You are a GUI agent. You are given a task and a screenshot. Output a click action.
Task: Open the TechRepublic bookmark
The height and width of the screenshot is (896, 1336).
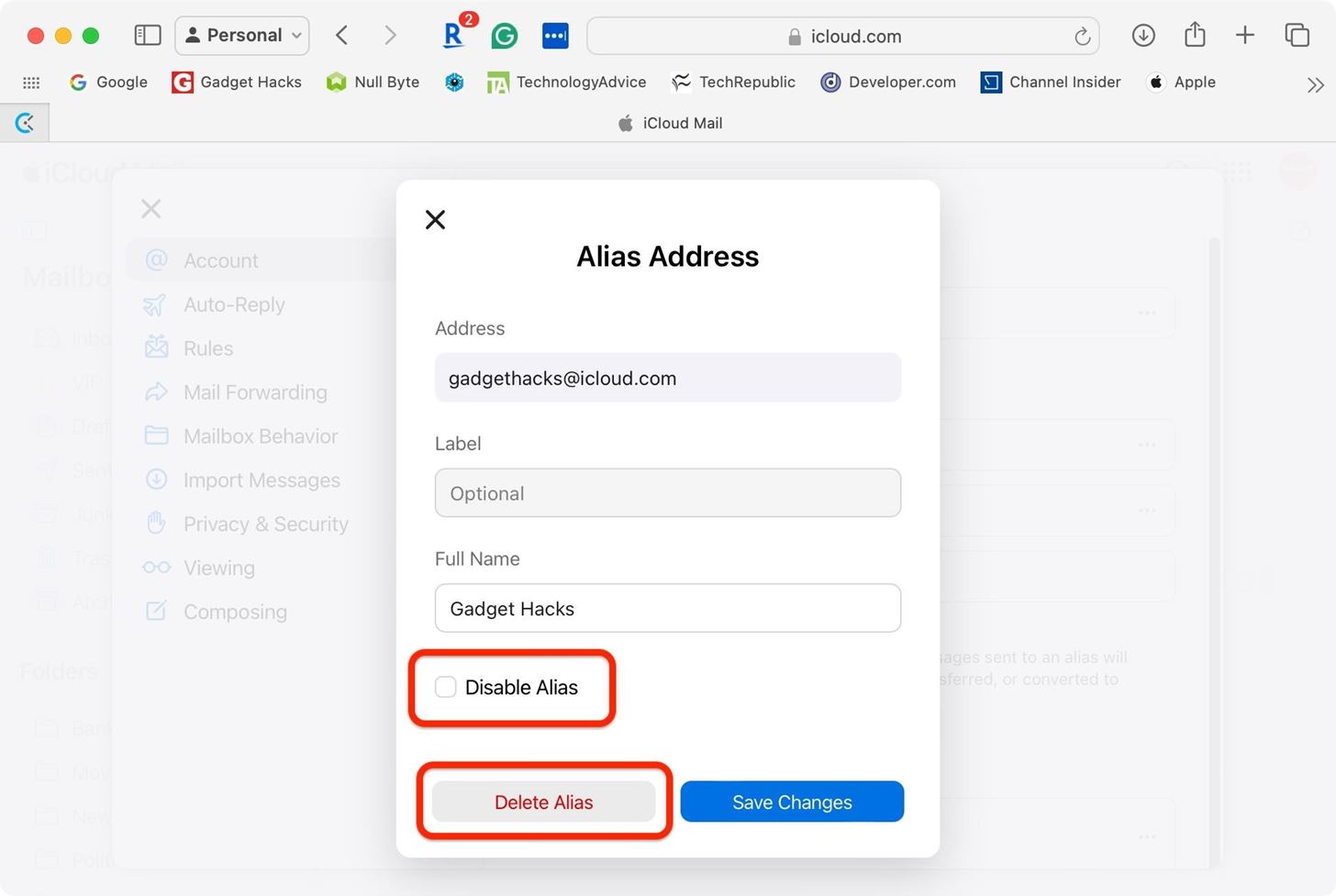click(733, 82)
